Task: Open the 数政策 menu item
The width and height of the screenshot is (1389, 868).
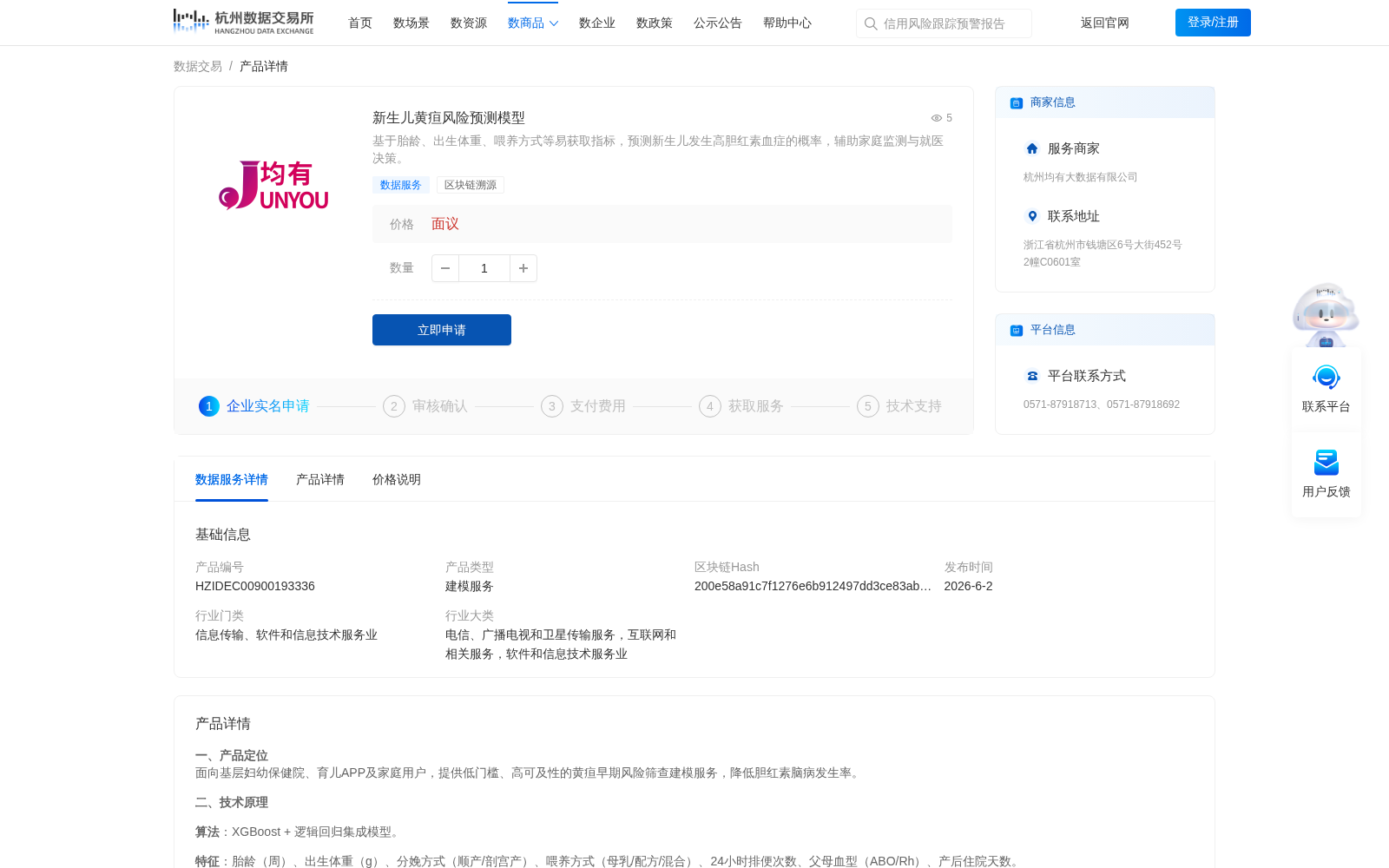Action: click(x=655, y=23)
